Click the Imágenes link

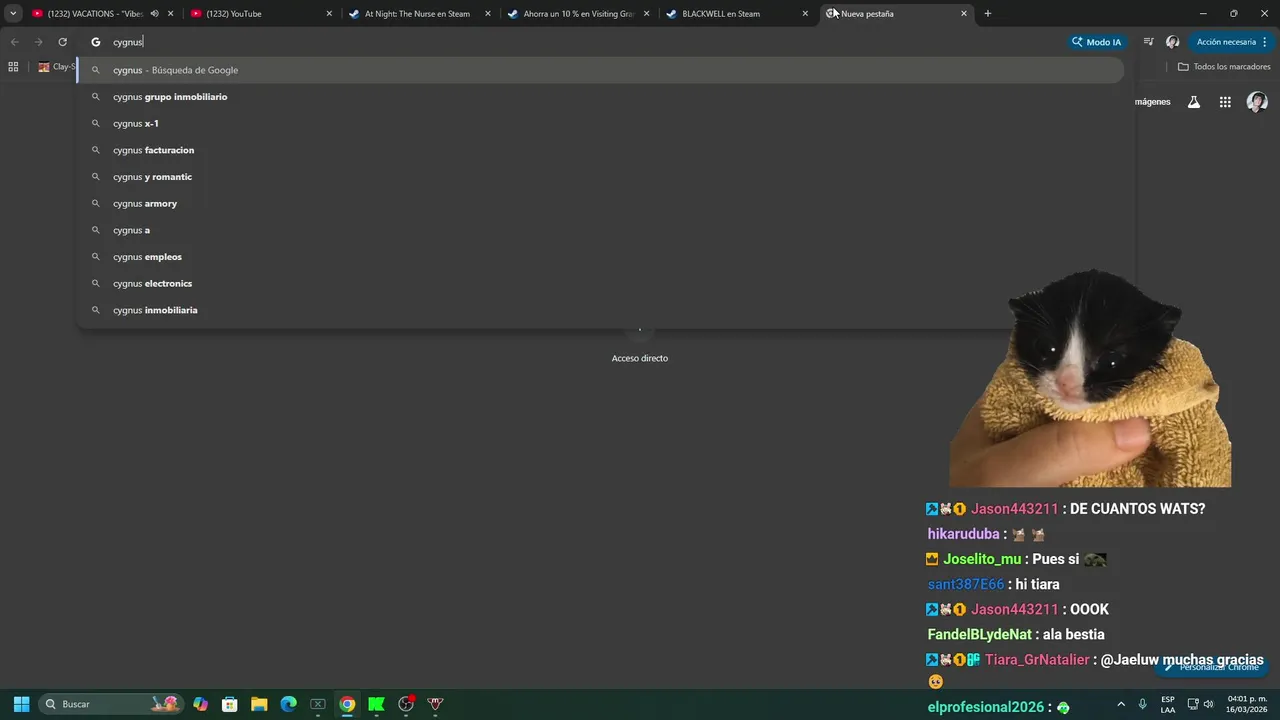pyautogui.click(x=1153, y=102)
